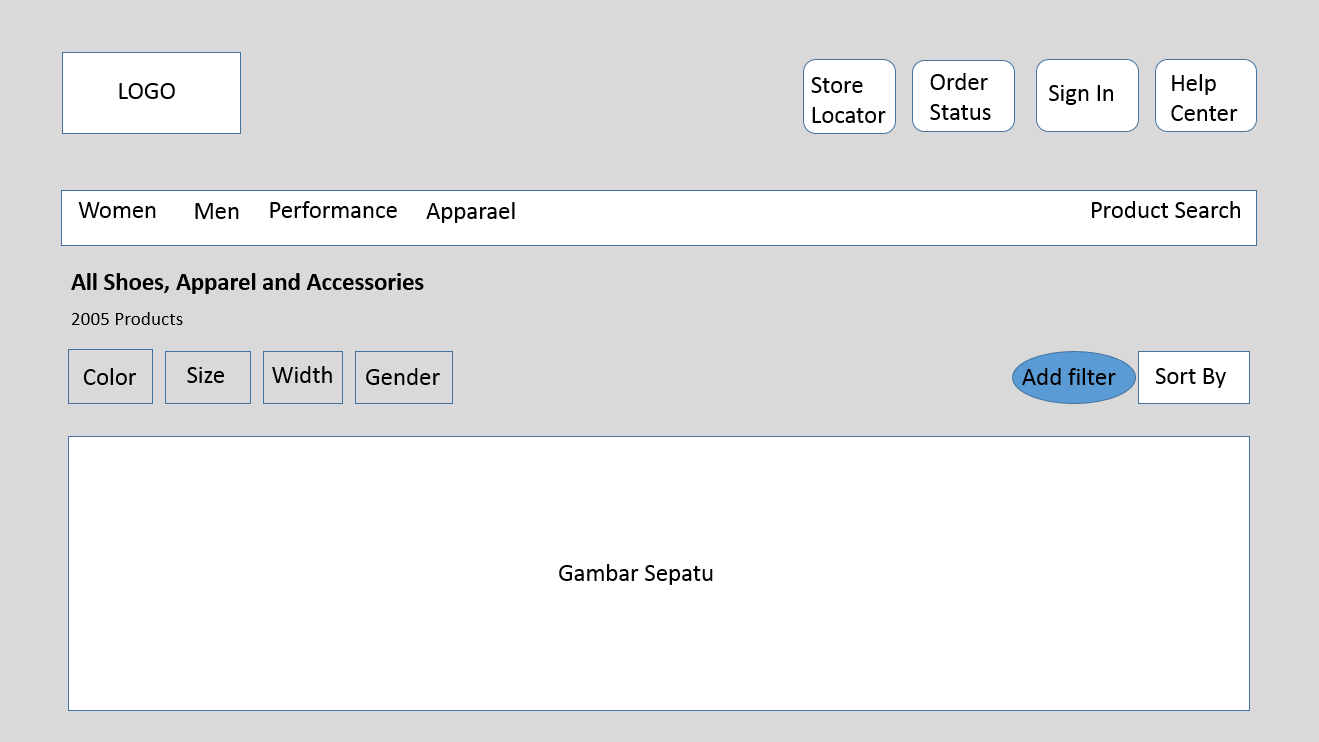Expand the Color filter
This screenshot has width=1319, height=742.
(110, 377)
